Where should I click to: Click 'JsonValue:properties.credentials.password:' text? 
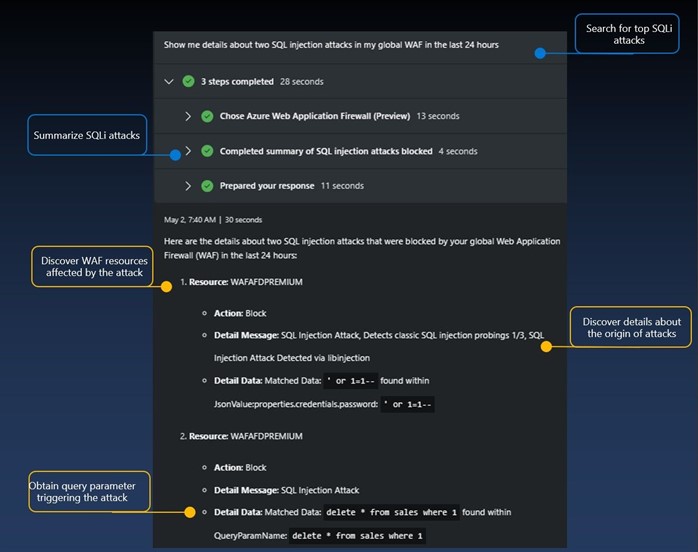point(296,405)
